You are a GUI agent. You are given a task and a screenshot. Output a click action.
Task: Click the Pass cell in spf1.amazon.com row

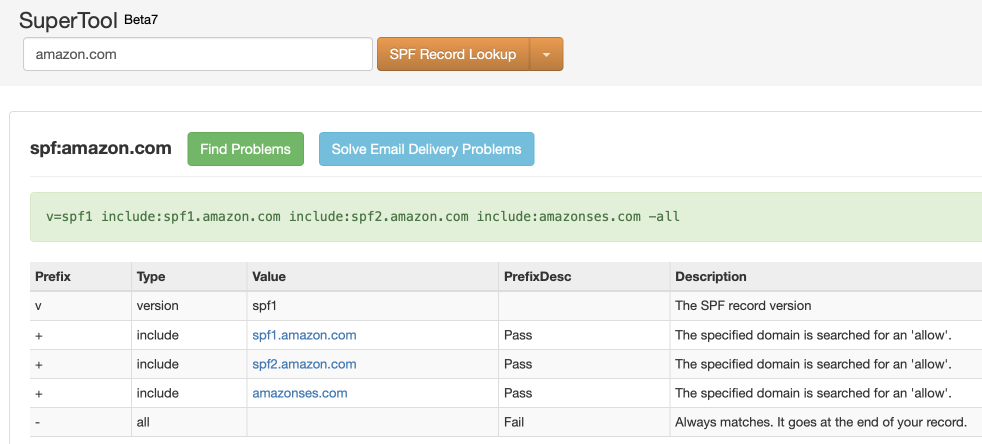click(584, 335)
